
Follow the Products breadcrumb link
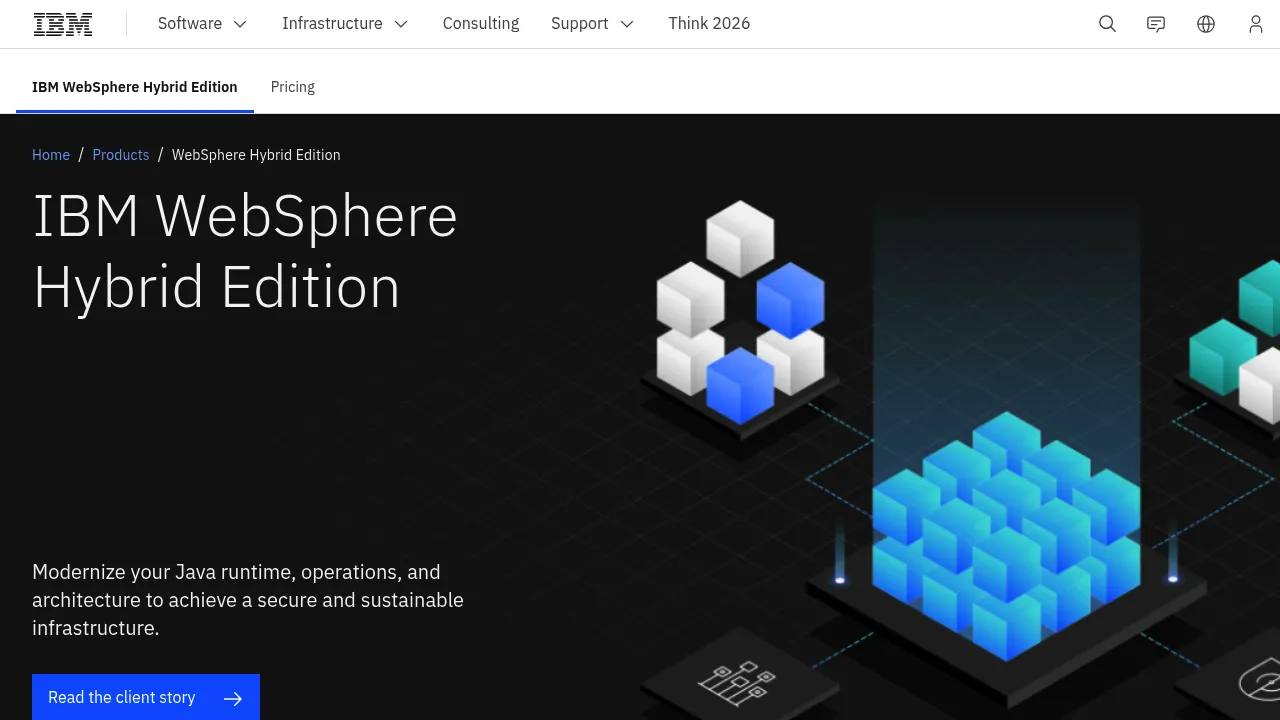tap(121, 155)
